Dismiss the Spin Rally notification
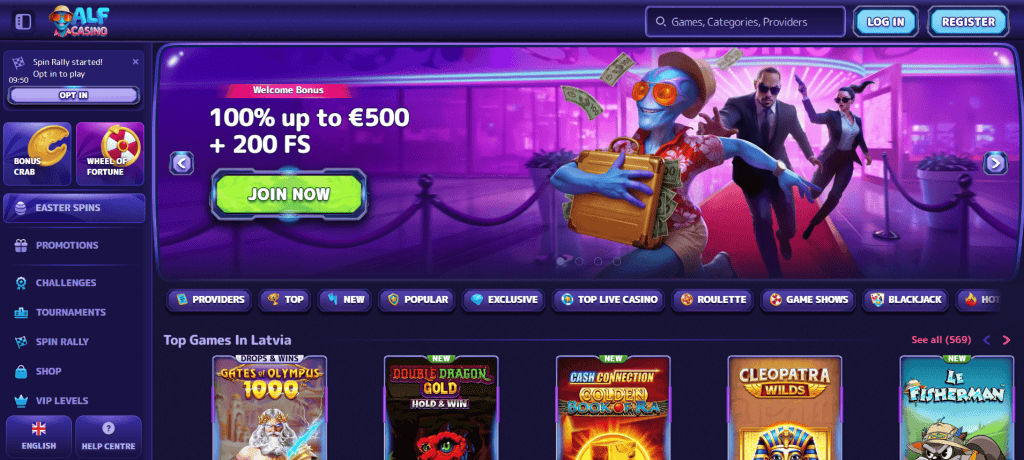Viewport: 1024px width, 460px height. 135,62
